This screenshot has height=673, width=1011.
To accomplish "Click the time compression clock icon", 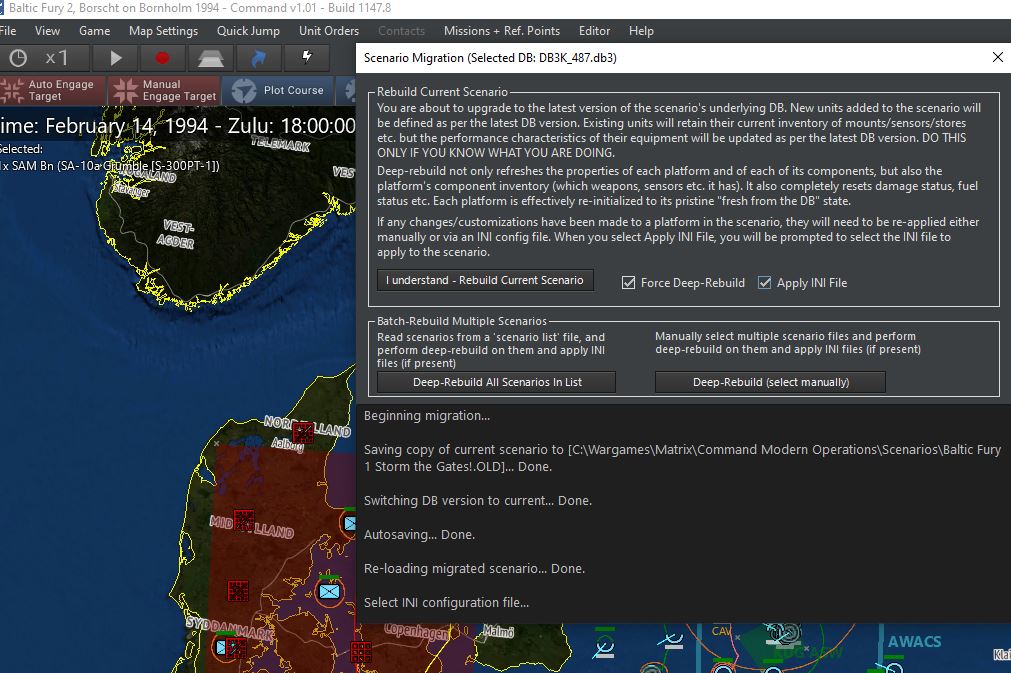I will 18,58.
